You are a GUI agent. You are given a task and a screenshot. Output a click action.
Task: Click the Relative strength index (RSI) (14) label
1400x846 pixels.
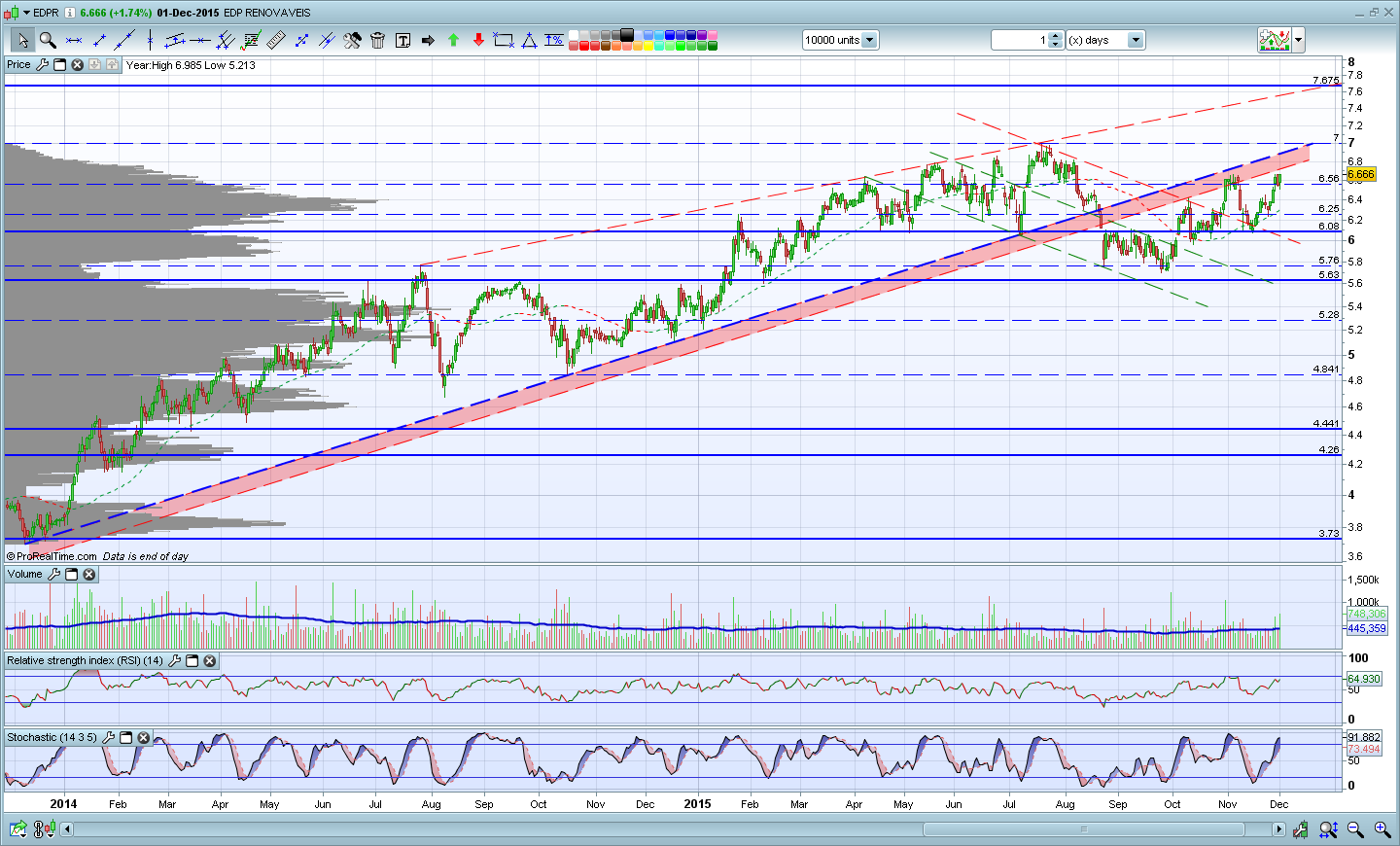click(85, 661)
